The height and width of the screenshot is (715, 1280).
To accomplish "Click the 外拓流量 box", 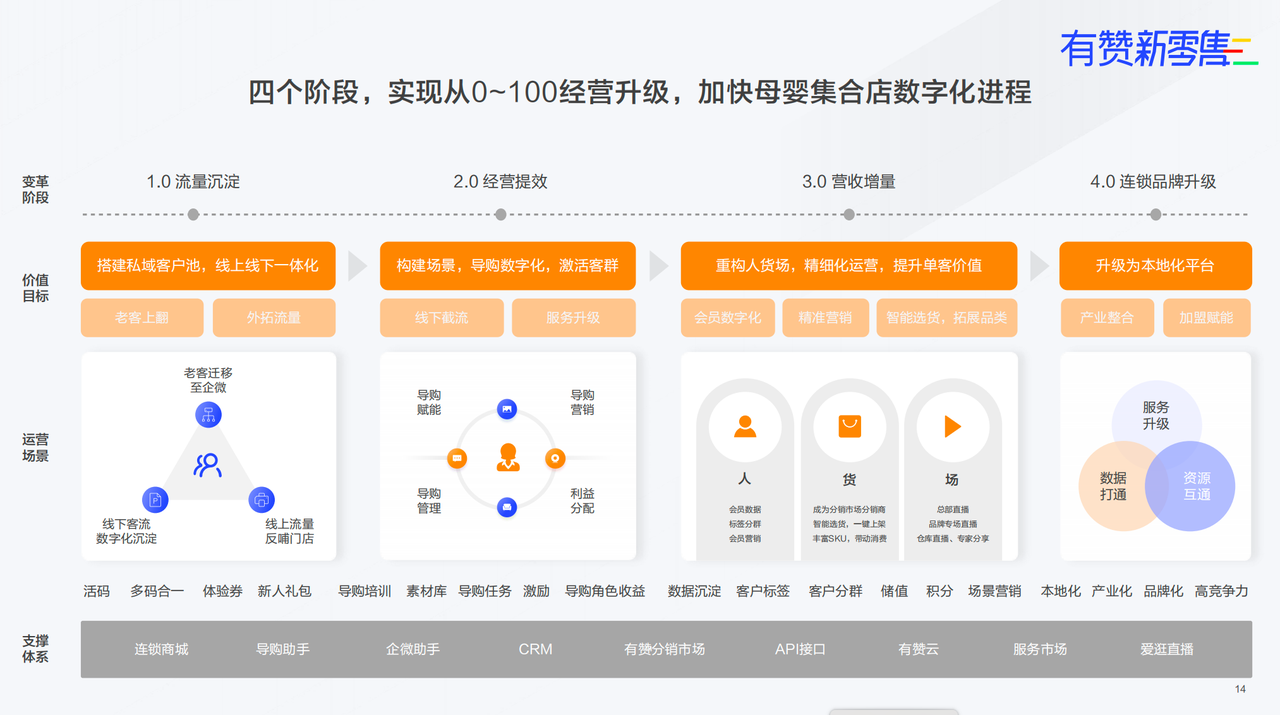I will tap(274, 318).
